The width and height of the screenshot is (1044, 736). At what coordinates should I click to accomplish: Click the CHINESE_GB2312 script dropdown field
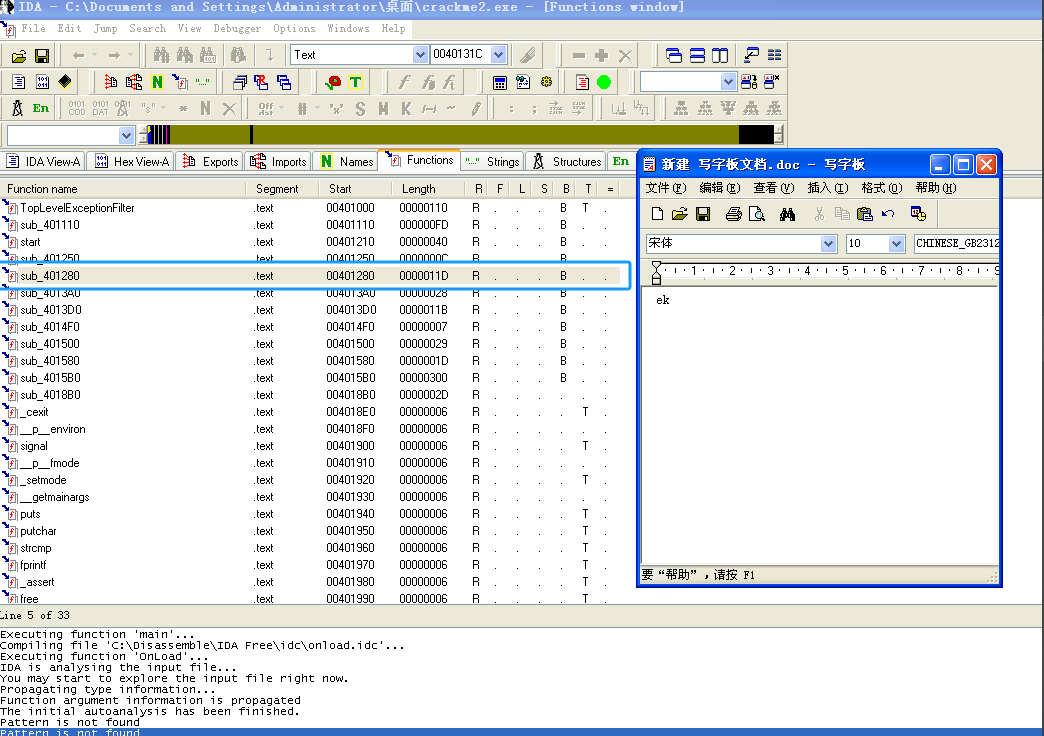(956, 244)
